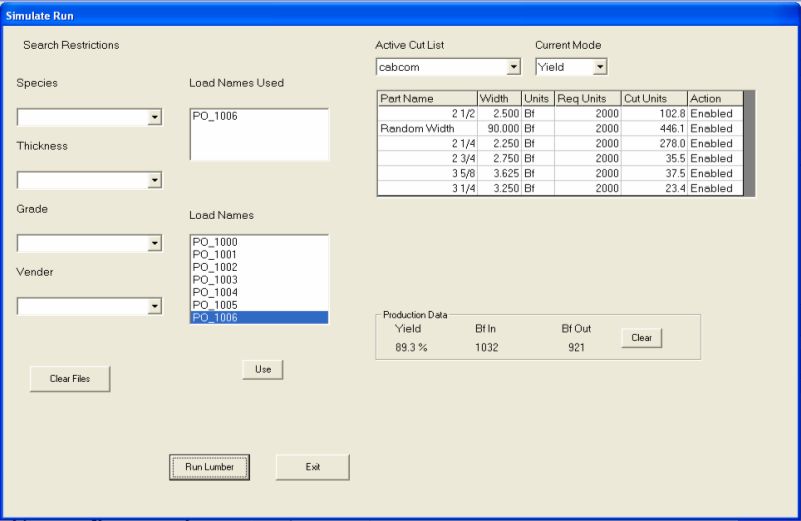The image size is (801, 521).
Task: Select the 2 1/4 part name cell
Action: pyautogui.click(x=427, y=144)
